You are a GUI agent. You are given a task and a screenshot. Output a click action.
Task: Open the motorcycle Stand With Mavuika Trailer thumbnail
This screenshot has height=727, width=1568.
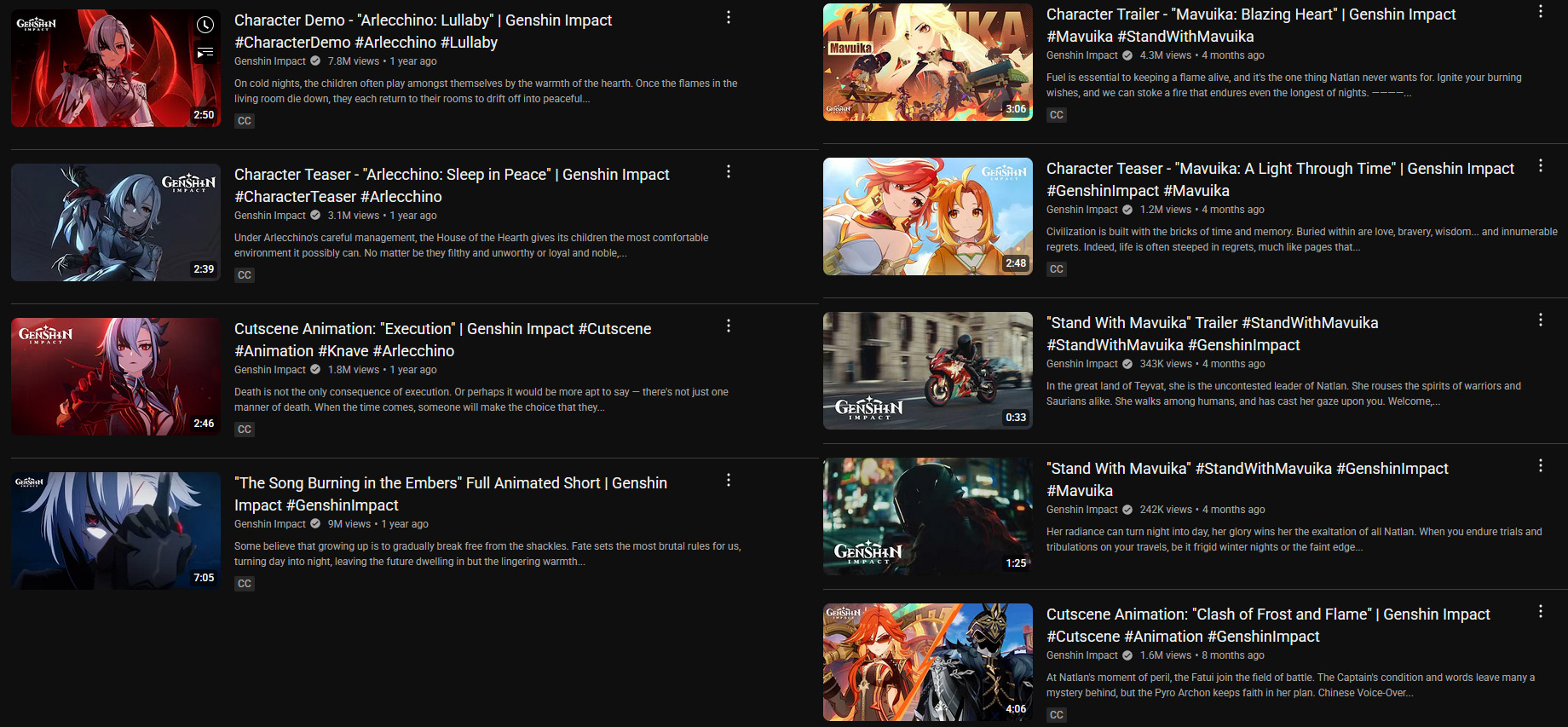[928, 371]
